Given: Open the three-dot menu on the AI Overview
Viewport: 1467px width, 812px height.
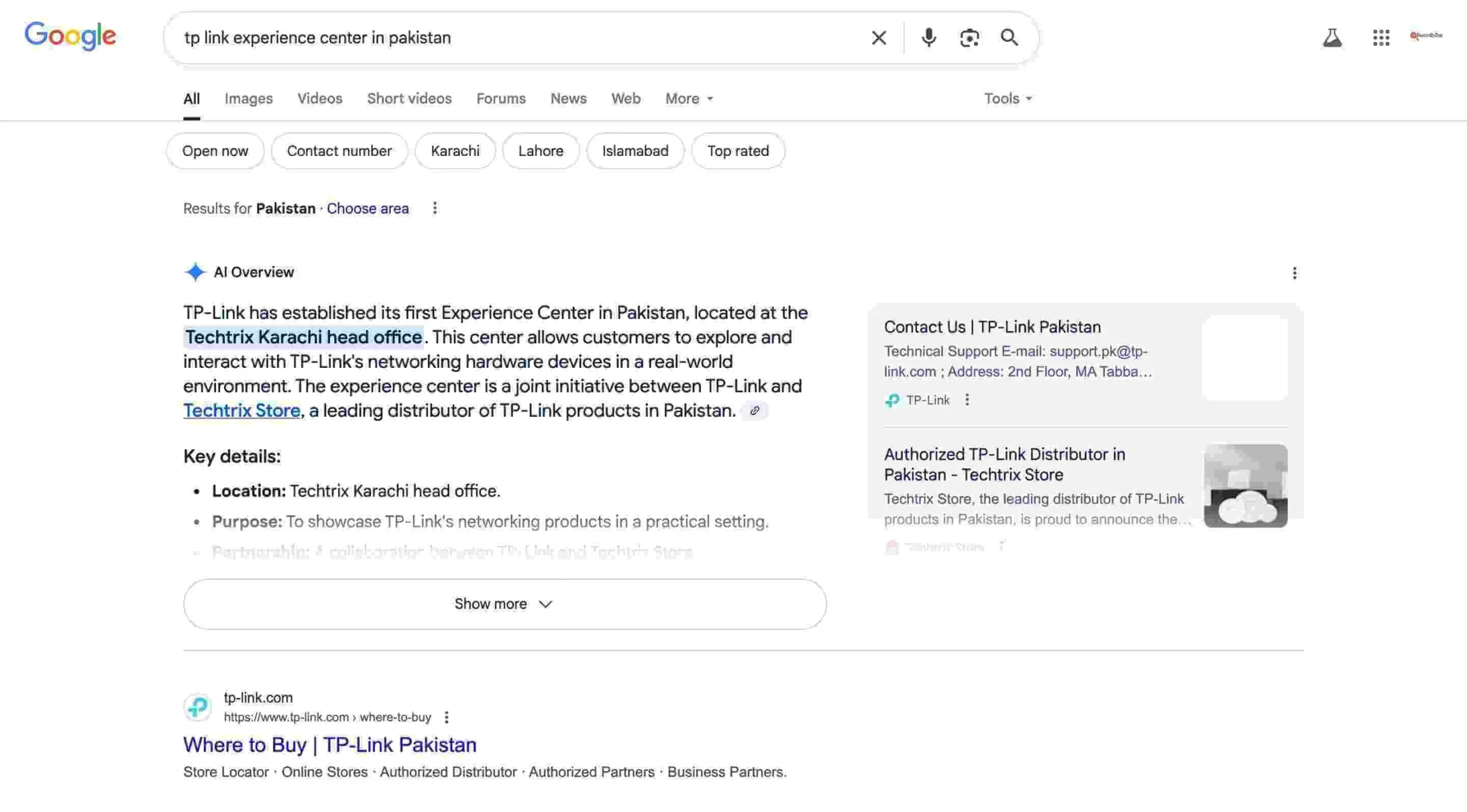Looking at the screenshot, I should pyautogui.click(x=1295, y=273).
